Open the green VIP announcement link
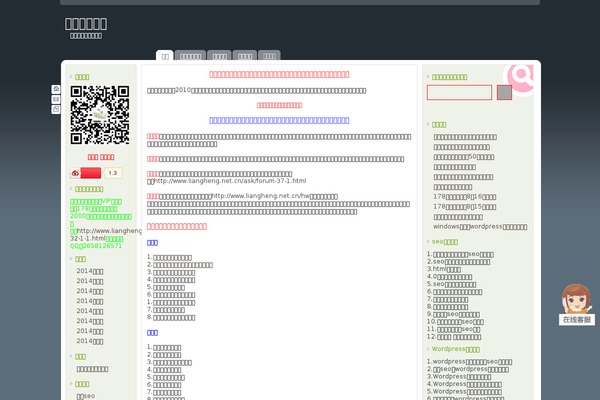Viewport: 600px width, 400px height. [x=96, y=201]
